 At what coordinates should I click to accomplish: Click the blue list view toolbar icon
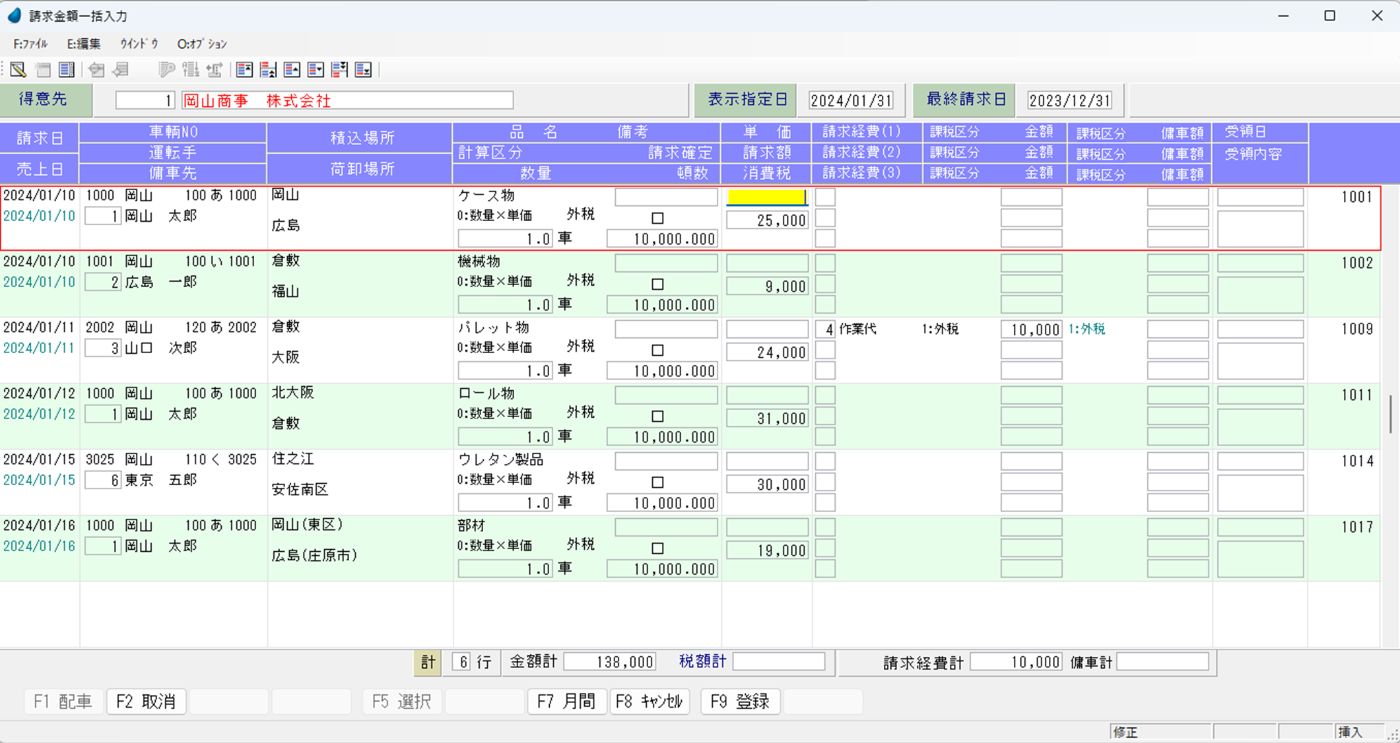click(x=66, y=69)
